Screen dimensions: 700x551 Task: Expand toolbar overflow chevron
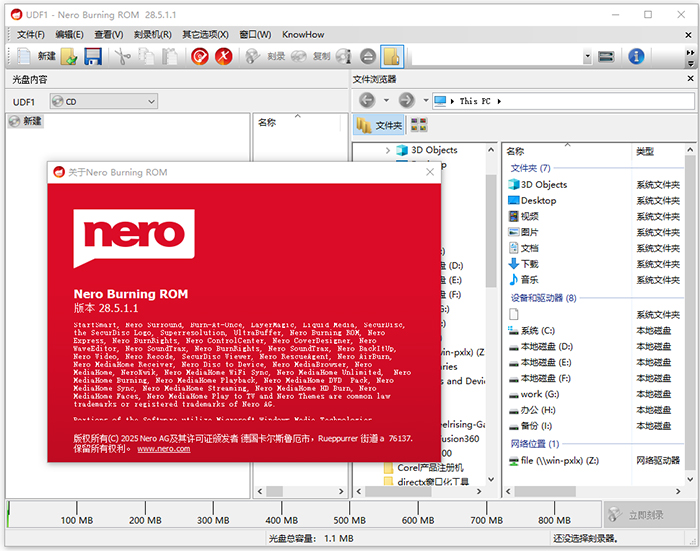pos(690,53)
